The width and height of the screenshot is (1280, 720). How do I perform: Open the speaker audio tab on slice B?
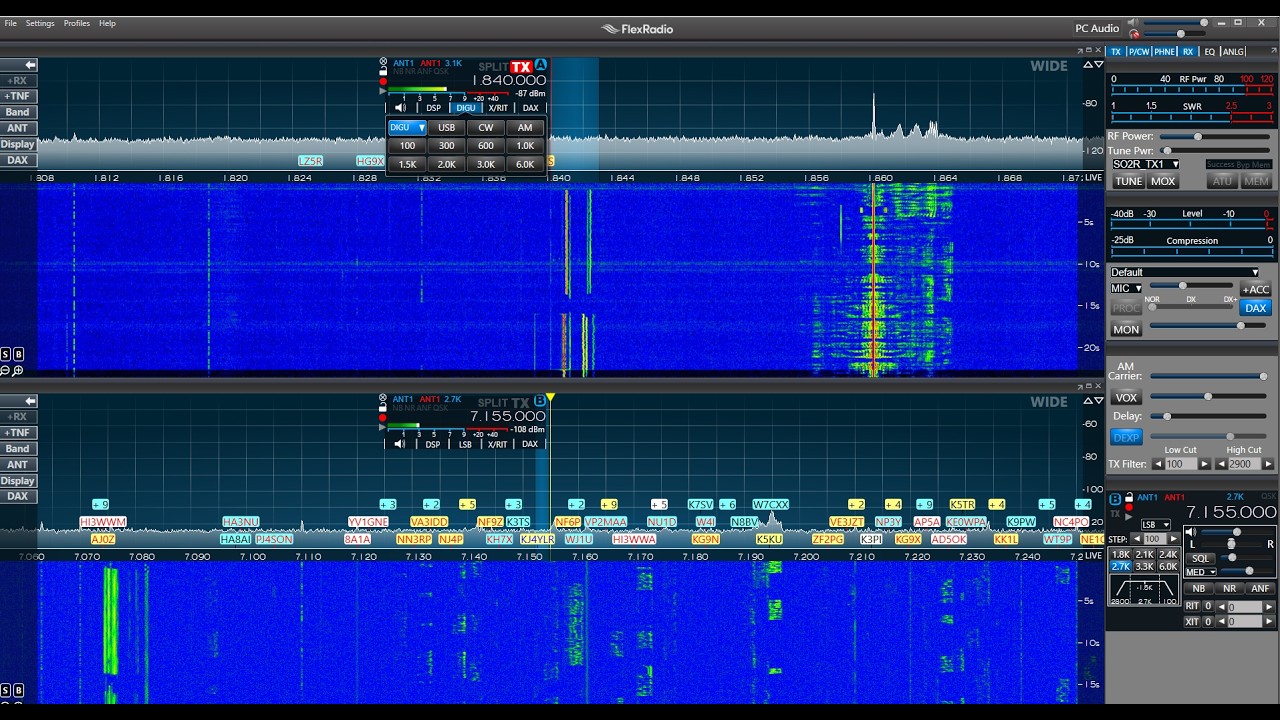click(x=400, y=444)
